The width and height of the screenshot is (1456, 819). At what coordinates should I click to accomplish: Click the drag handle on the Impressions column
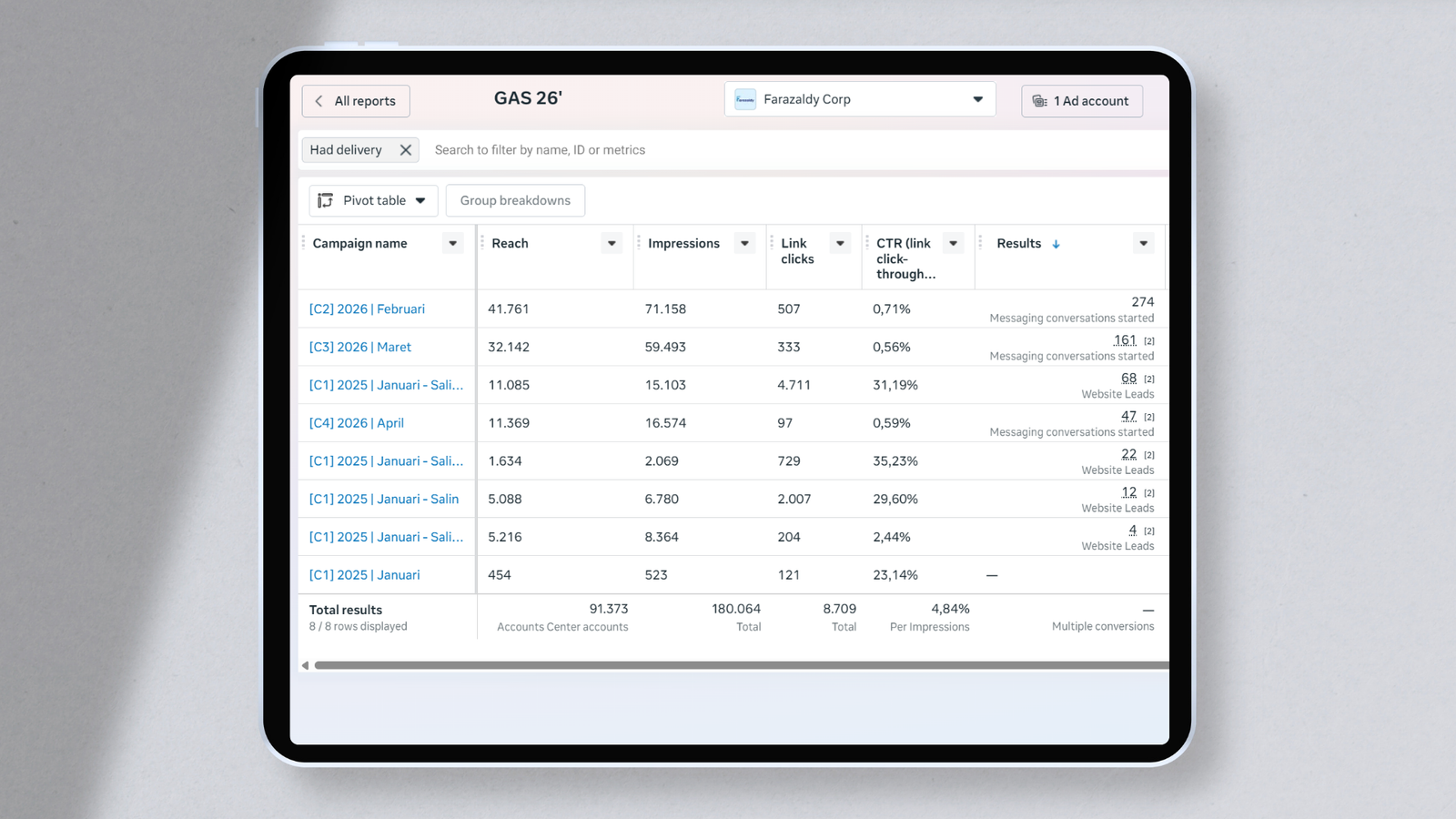[x=639, y=243]
